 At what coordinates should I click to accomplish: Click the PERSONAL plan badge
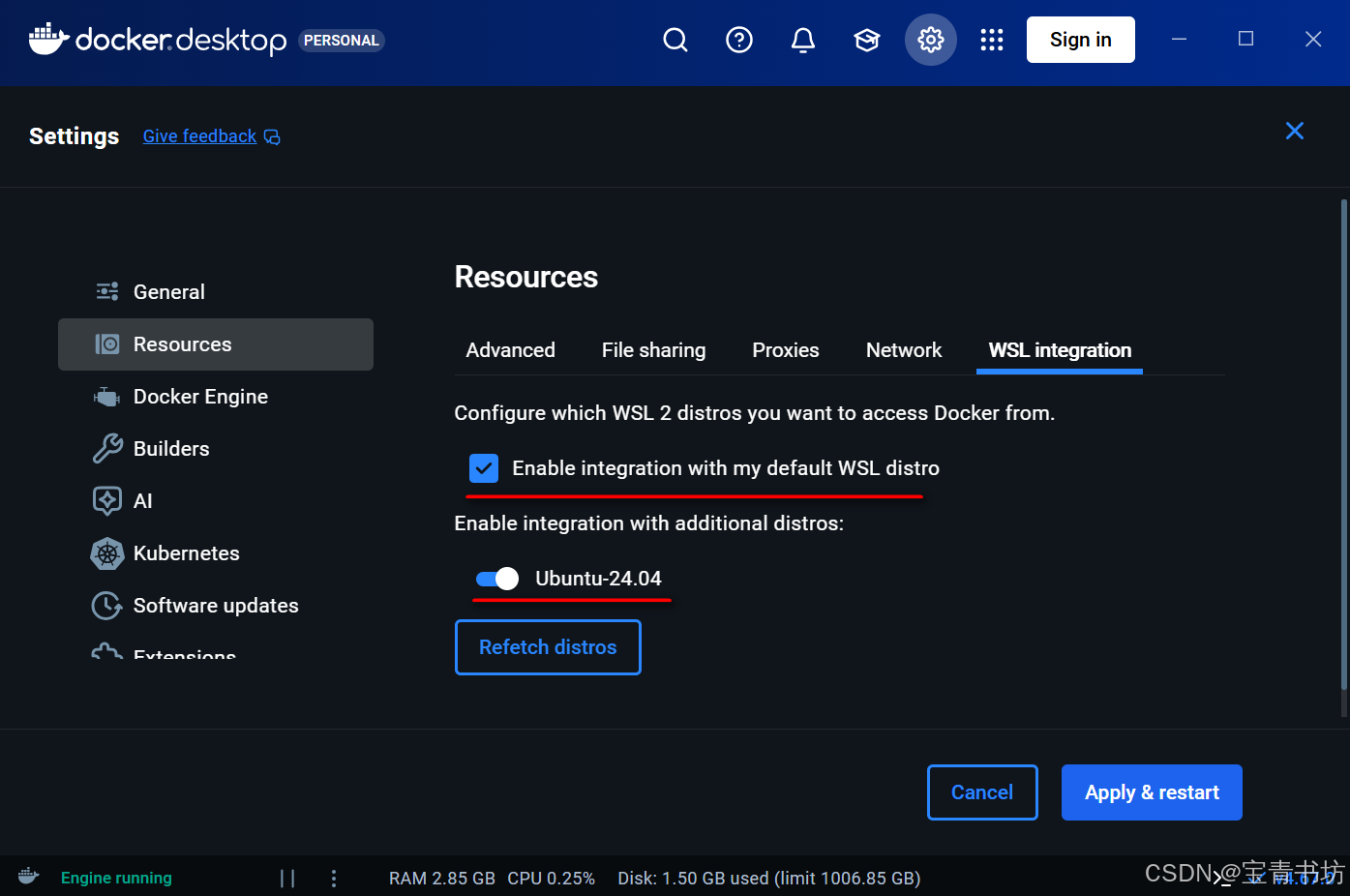tap(342, 41)
